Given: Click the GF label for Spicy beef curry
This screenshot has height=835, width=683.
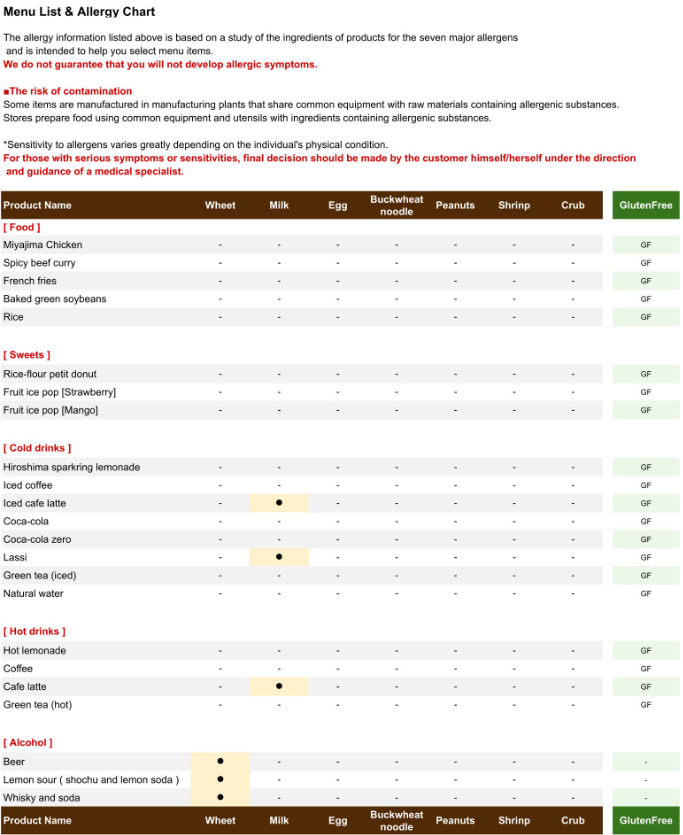Looking at the screenshot, I should tap(646, 263).
